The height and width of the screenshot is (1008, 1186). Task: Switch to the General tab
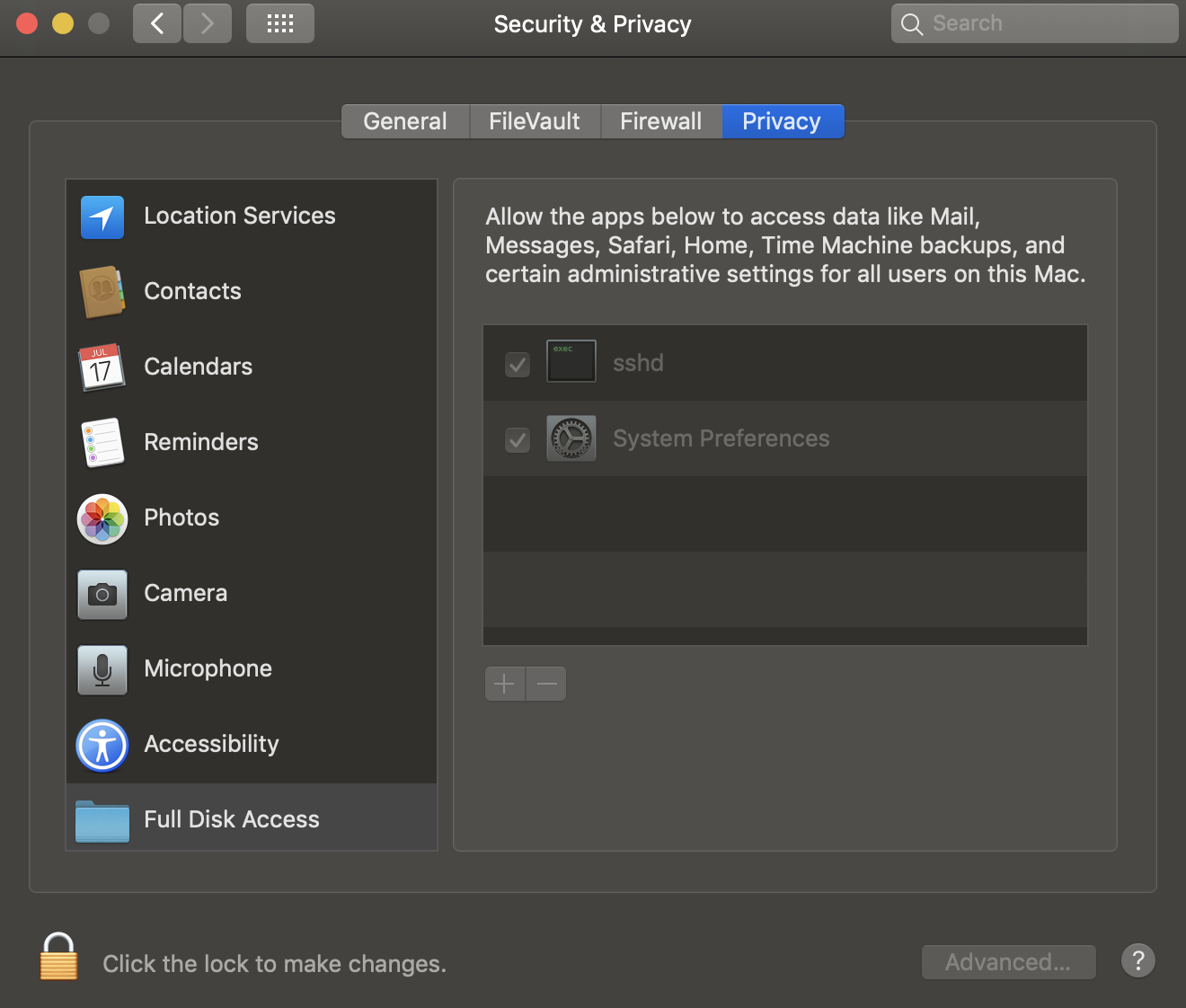[x=405, y=121]
